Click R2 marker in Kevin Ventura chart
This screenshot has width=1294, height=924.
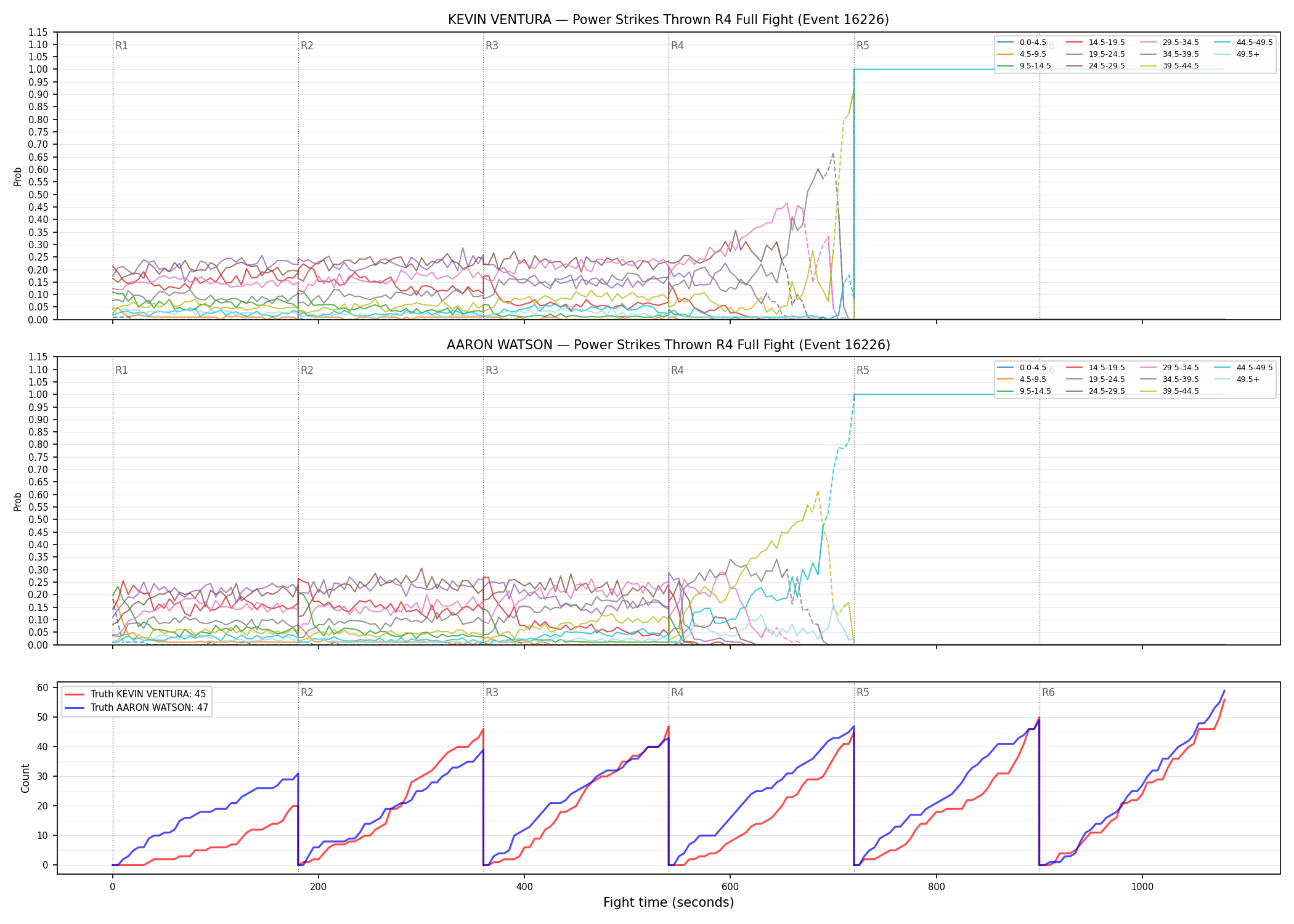[x=307, y=46]
